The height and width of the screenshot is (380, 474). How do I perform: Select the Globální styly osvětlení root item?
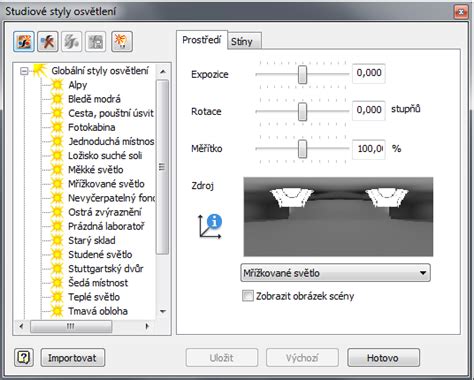[x=100, y=71]
